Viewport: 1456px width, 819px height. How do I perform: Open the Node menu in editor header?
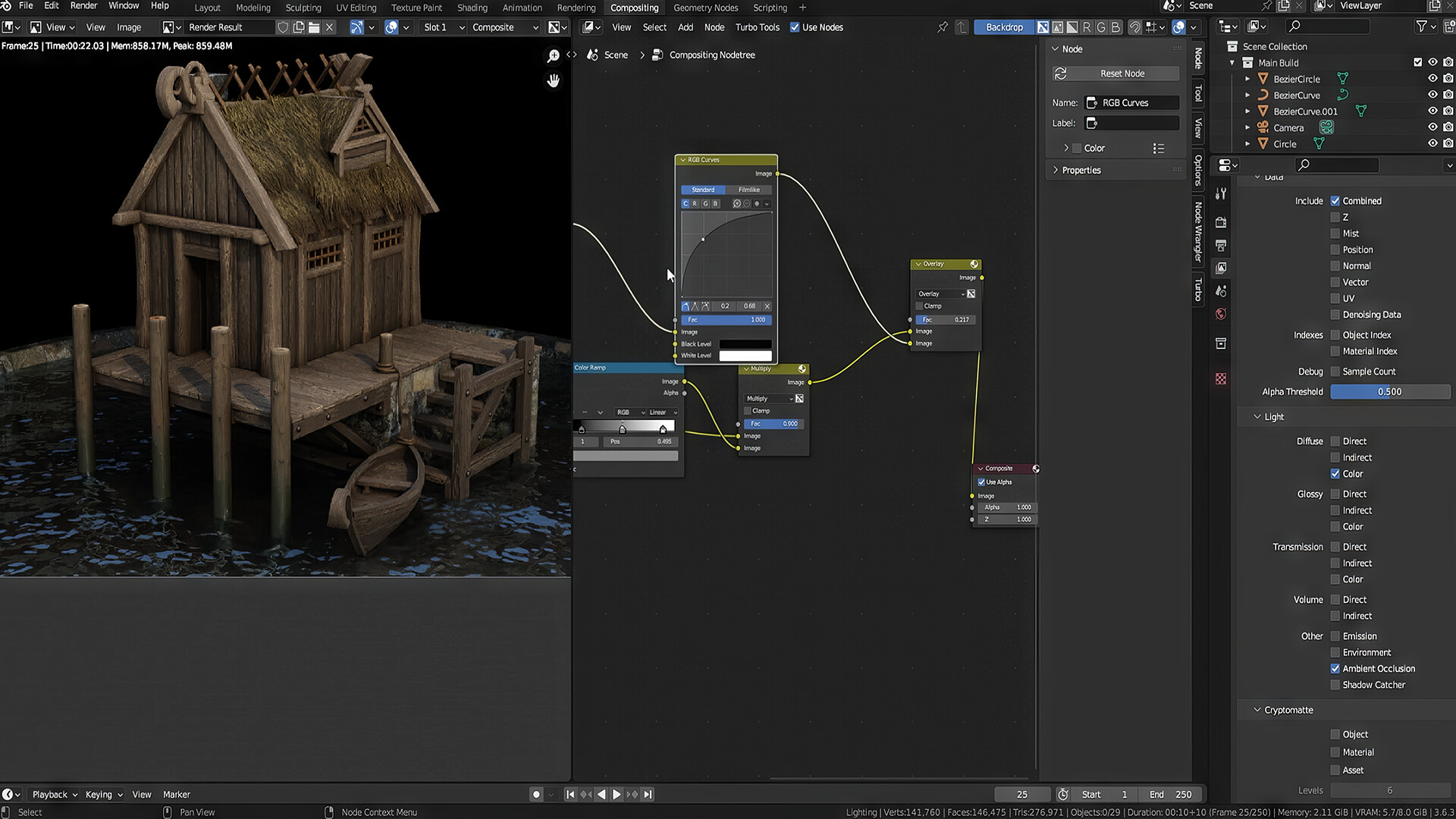[714, 27]
